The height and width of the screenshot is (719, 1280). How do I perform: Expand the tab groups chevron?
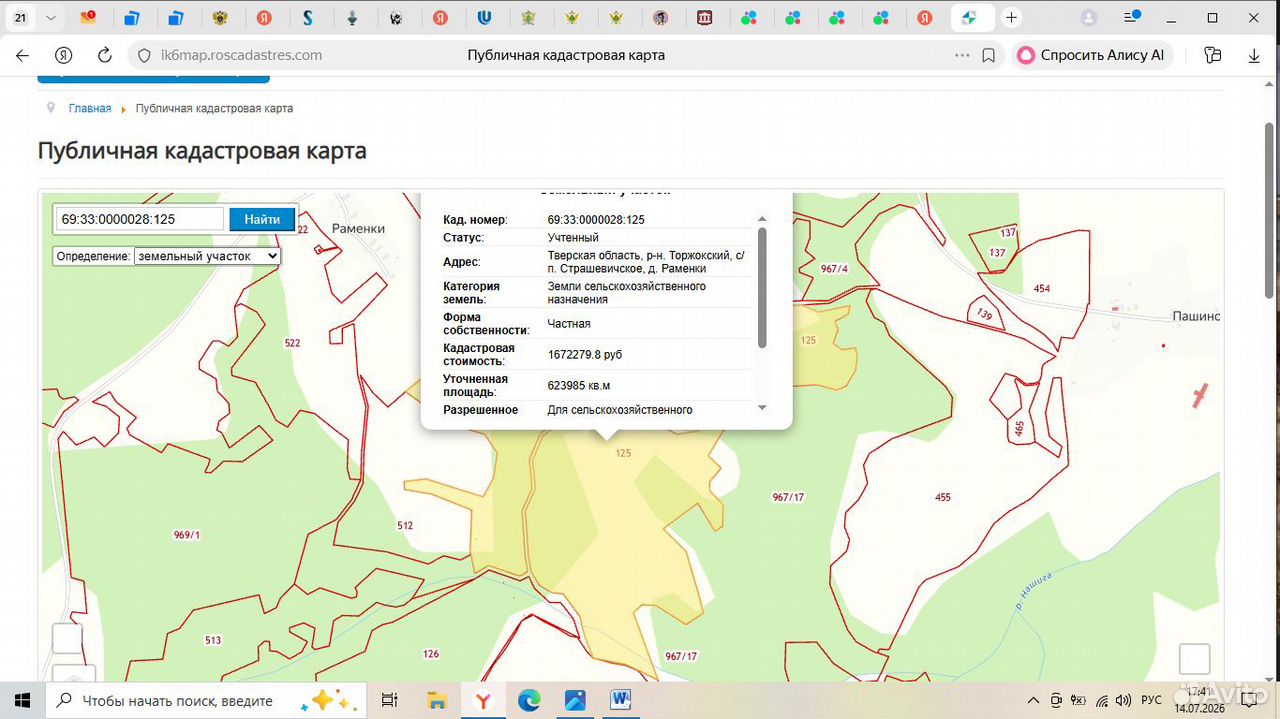coord(50,17)
